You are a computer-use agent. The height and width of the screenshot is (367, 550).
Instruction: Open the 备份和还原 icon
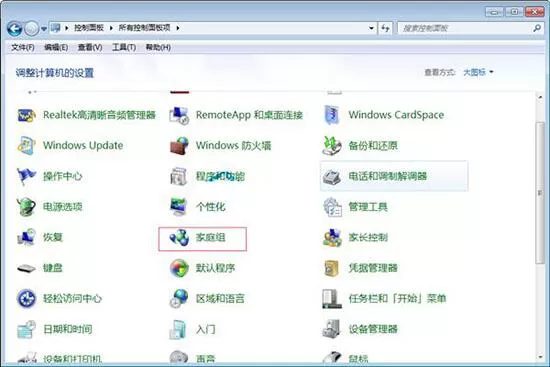coord(332,146)
